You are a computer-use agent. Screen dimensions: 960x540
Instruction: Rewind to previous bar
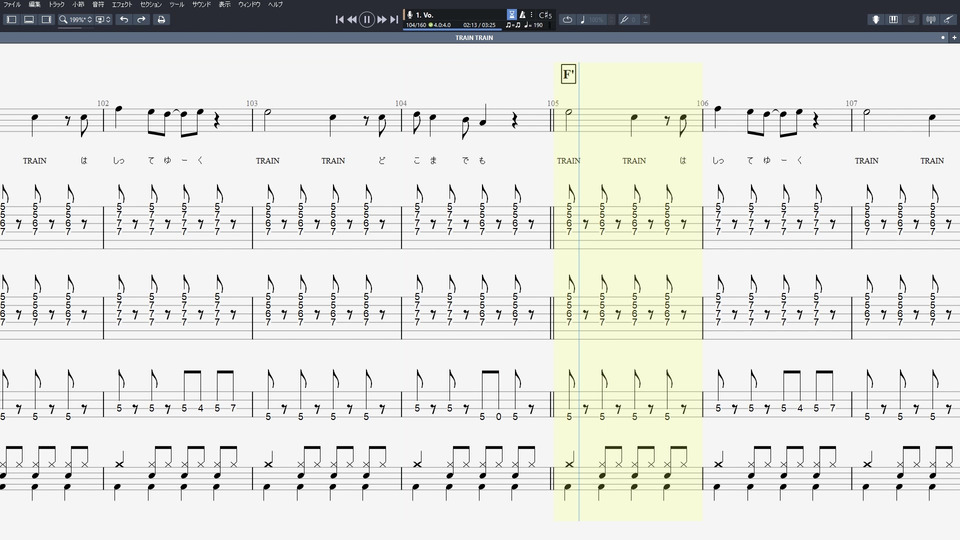pyautogui.click(x=352, y=20)
